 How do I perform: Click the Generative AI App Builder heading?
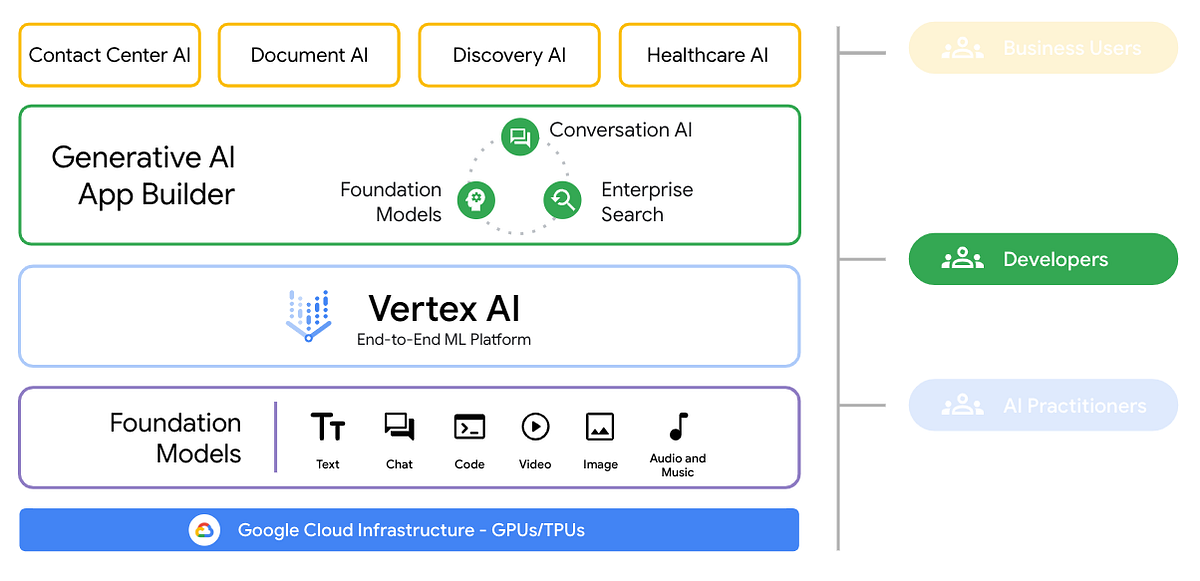(143, 176)
